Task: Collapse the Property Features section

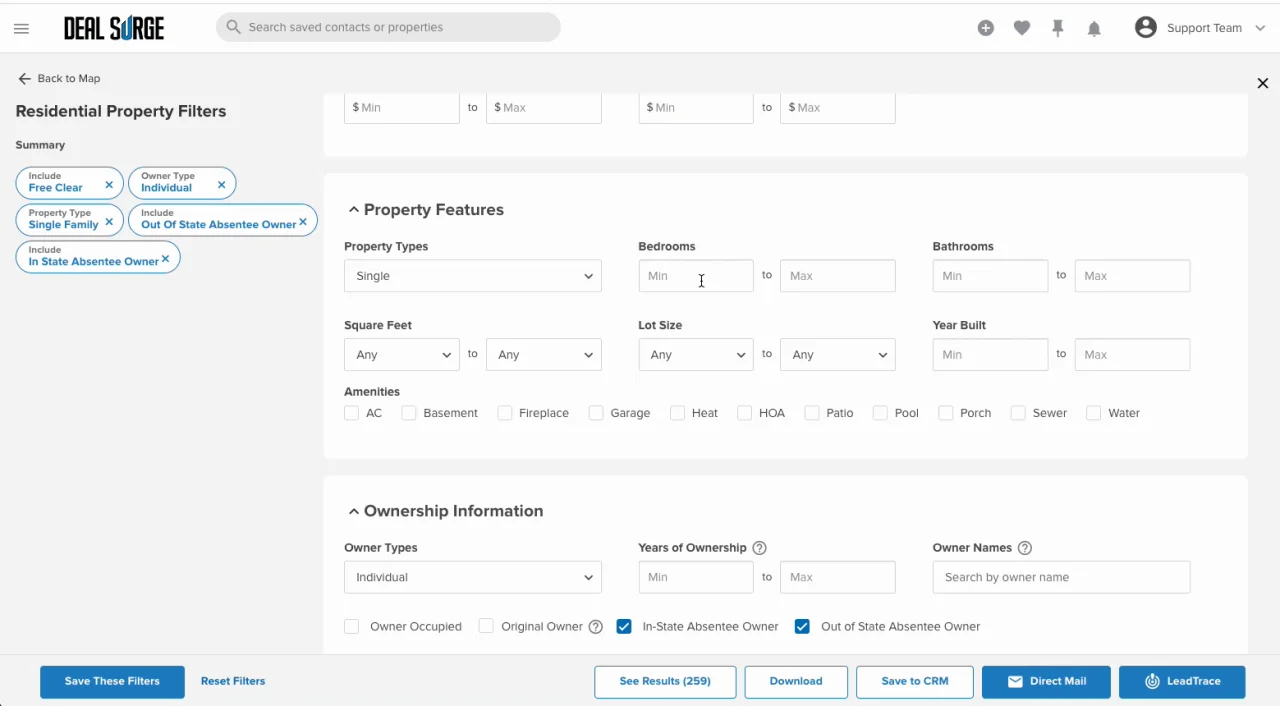Action: pos(353,210)
